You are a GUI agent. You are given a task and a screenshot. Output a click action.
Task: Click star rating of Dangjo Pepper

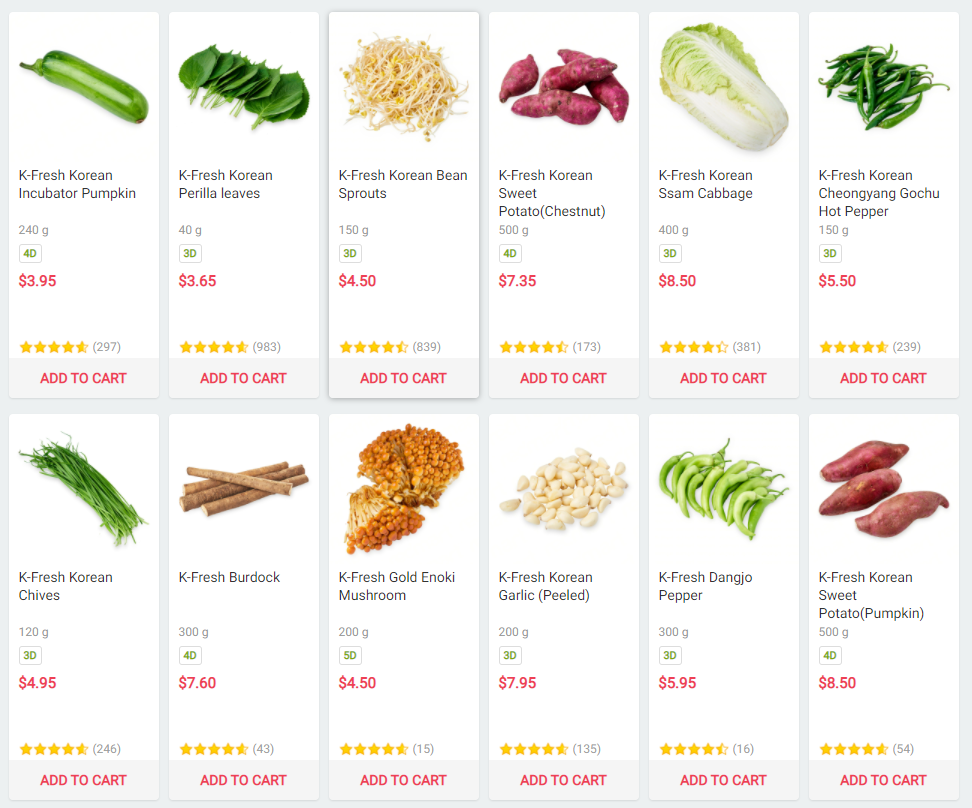coord(694,749)
